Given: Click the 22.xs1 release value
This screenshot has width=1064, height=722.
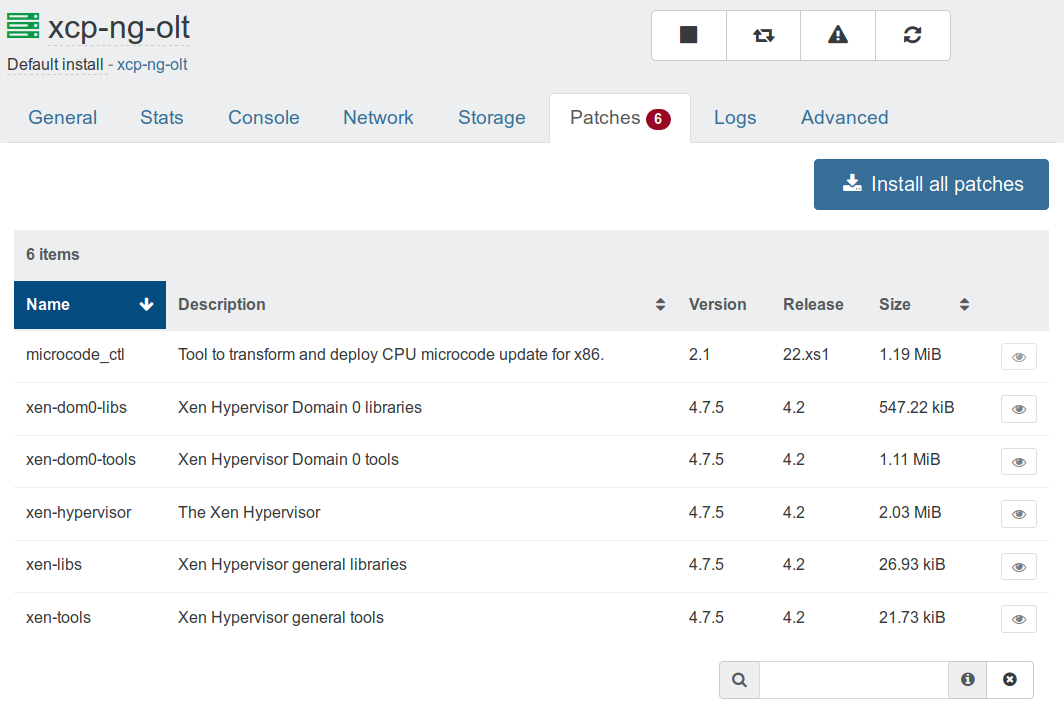Looking at the screenshot, I should [805, 355].
